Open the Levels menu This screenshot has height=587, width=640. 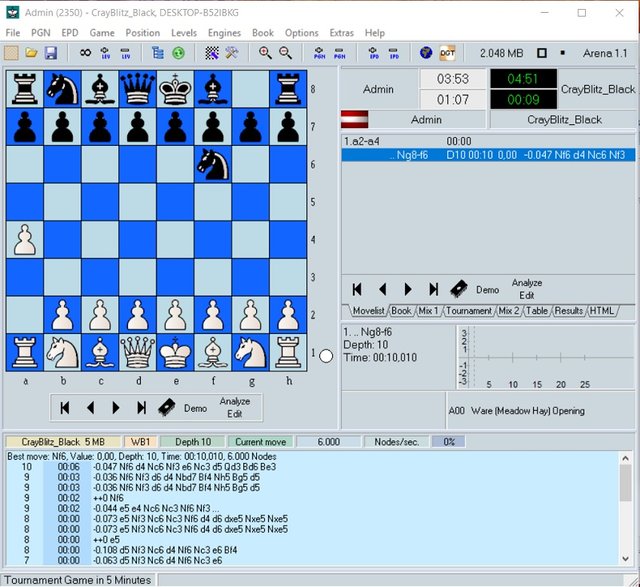tap(184, 33)
